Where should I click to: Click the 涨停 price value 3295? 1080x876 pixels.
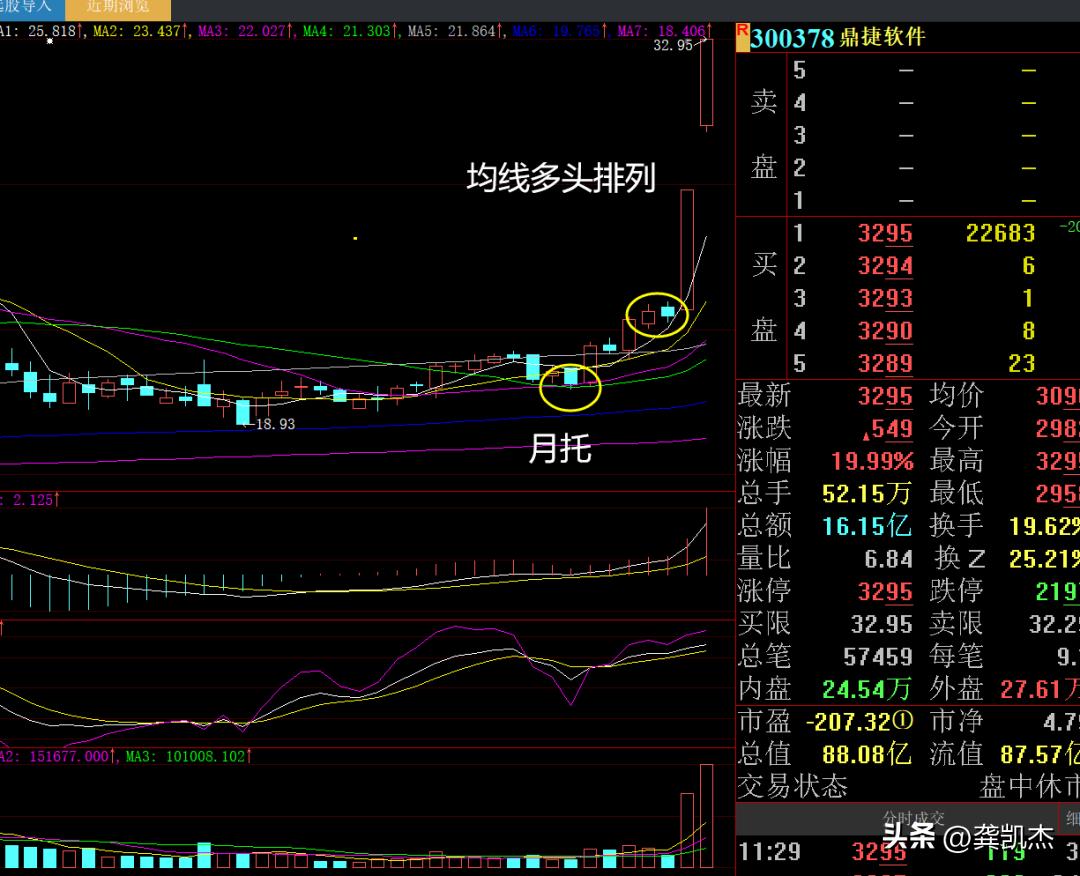[x=885, y=591]
